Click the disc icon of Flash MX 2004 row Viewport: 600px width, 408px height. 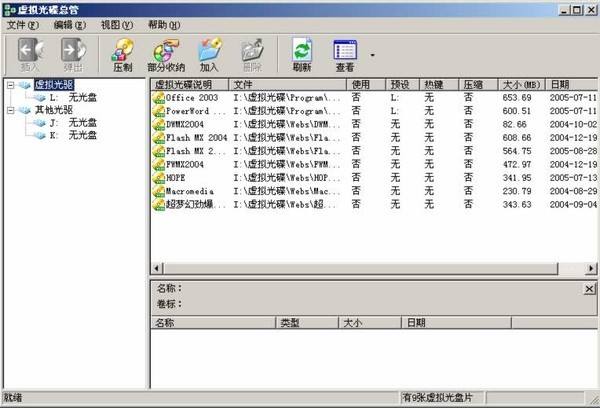pyautogui.click(x=158, y=138)
